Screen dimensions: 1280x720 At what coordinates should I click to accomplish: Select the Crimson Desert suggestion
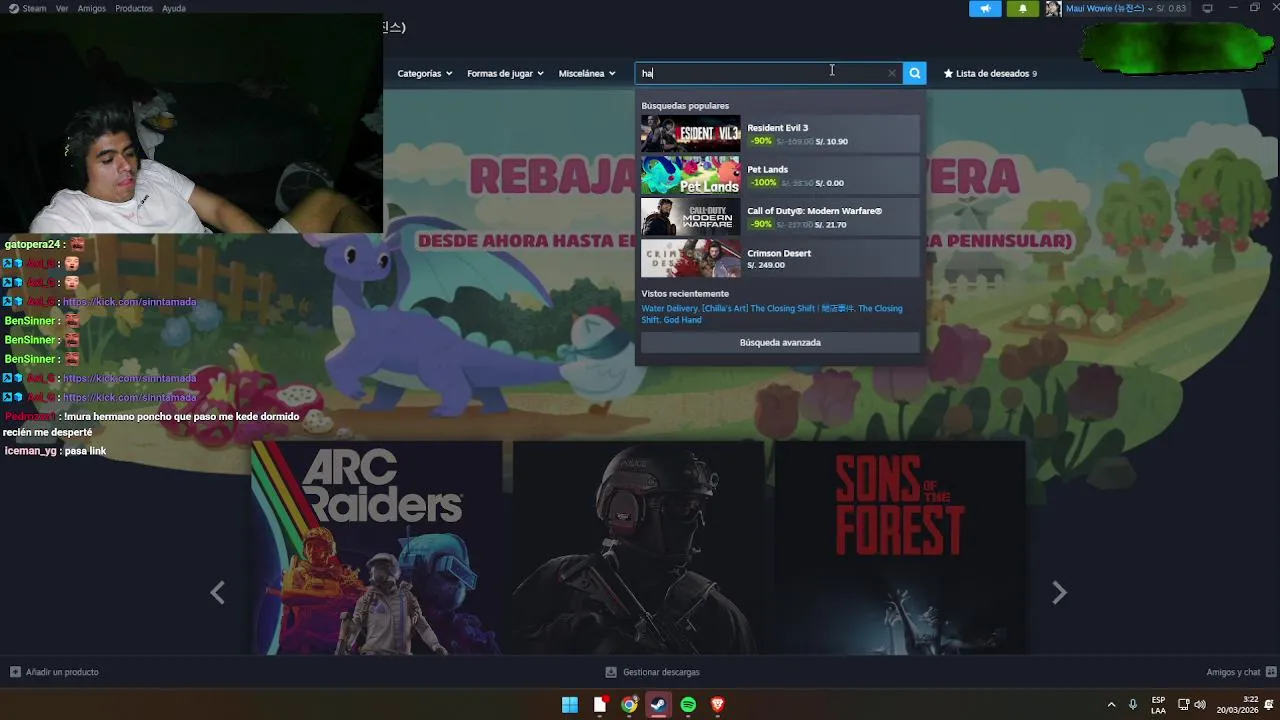pos(780,259)
